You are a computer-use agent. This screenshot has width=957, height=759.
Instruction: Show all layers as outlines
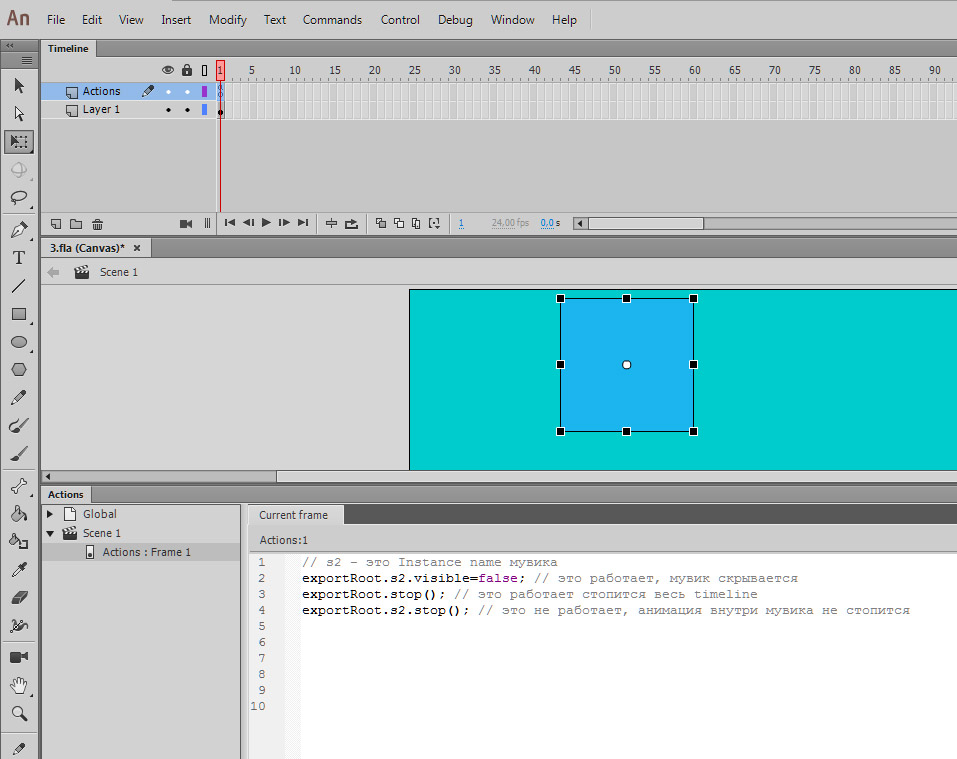204,71
